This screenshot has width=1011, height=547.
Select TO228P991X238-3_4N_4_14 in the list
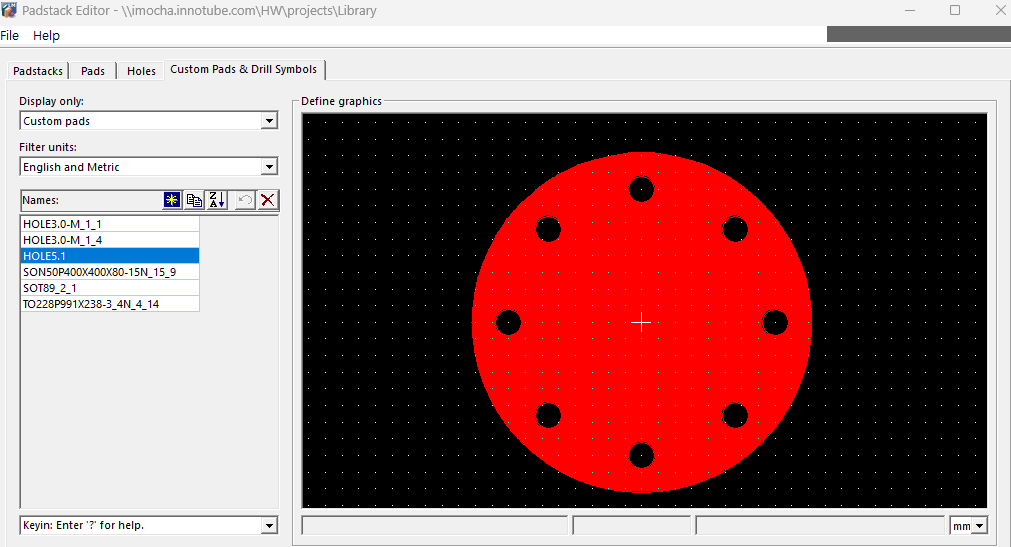(91, 304)
